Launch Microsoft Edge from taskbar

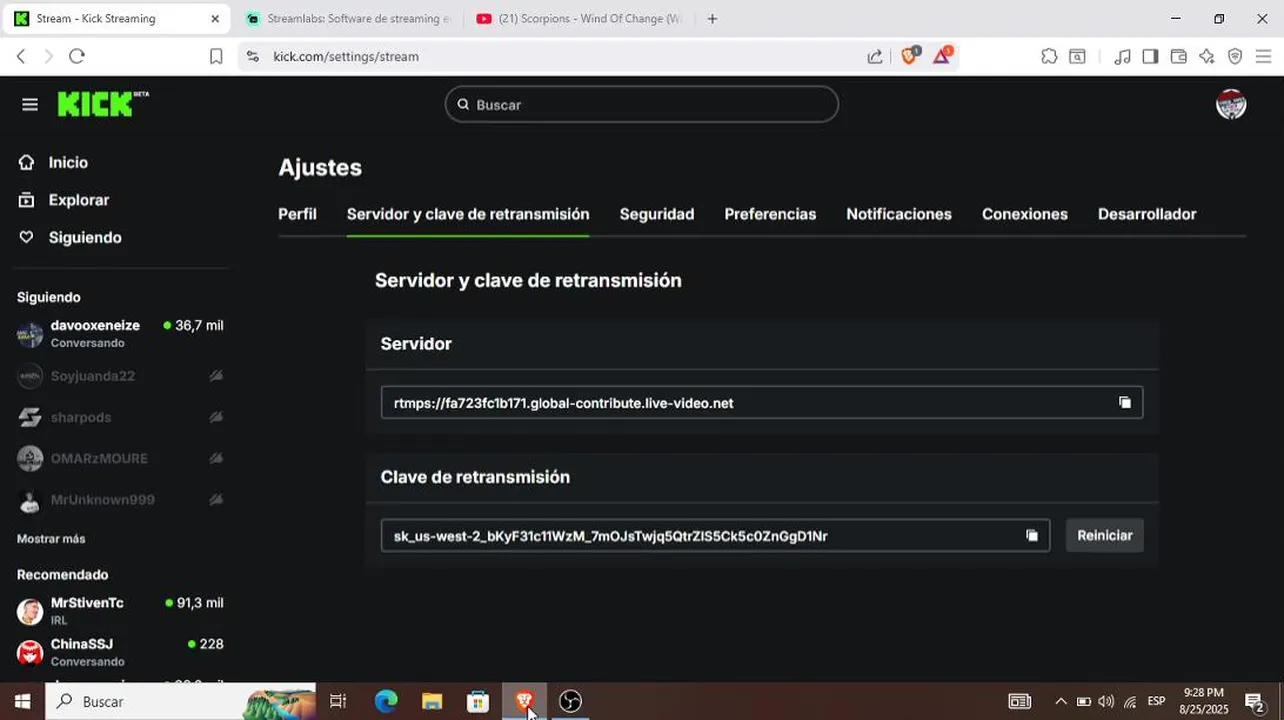click(386, 702)
